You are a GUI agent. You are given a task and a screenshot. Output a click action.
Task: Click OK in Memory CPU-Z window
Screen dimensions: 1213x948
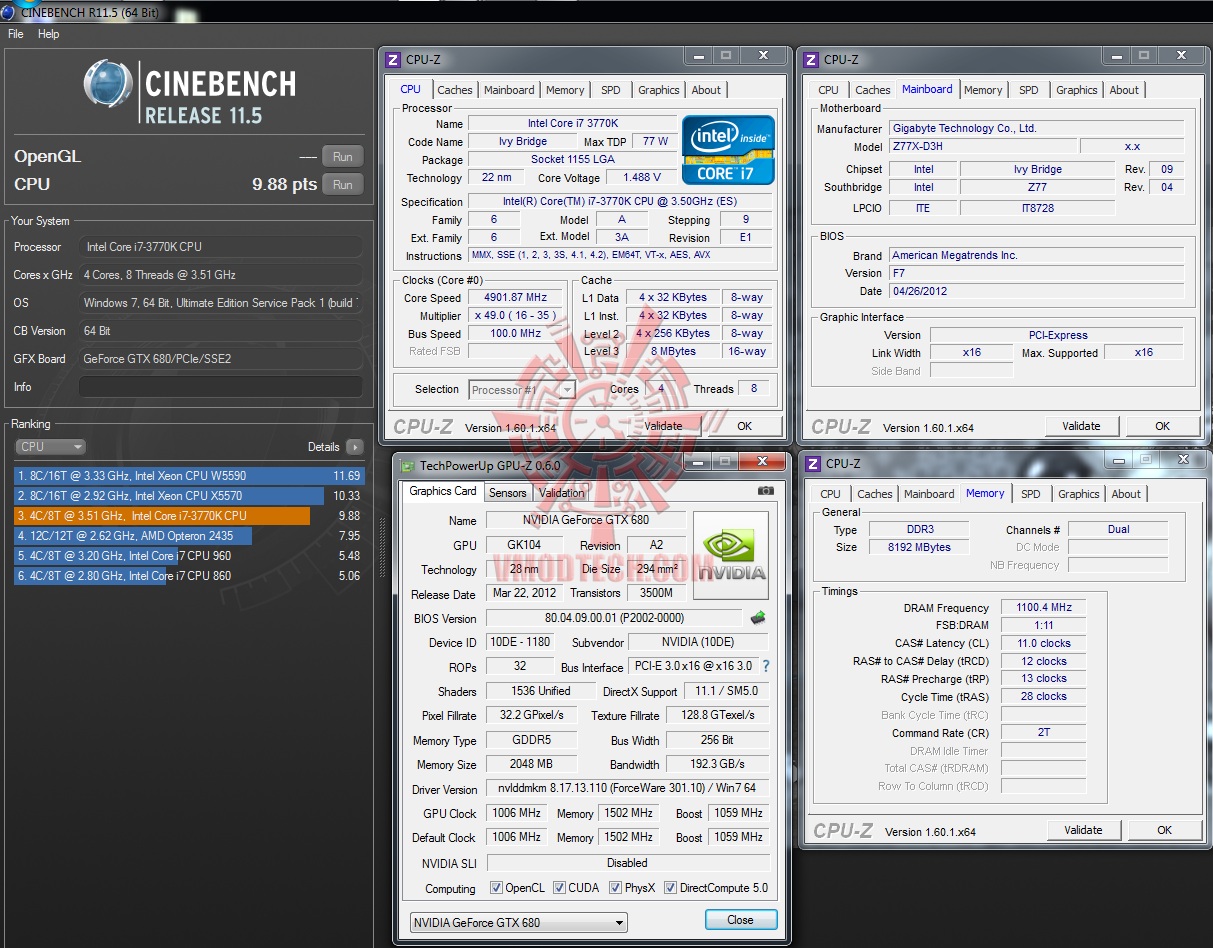tap(1164, 830)
